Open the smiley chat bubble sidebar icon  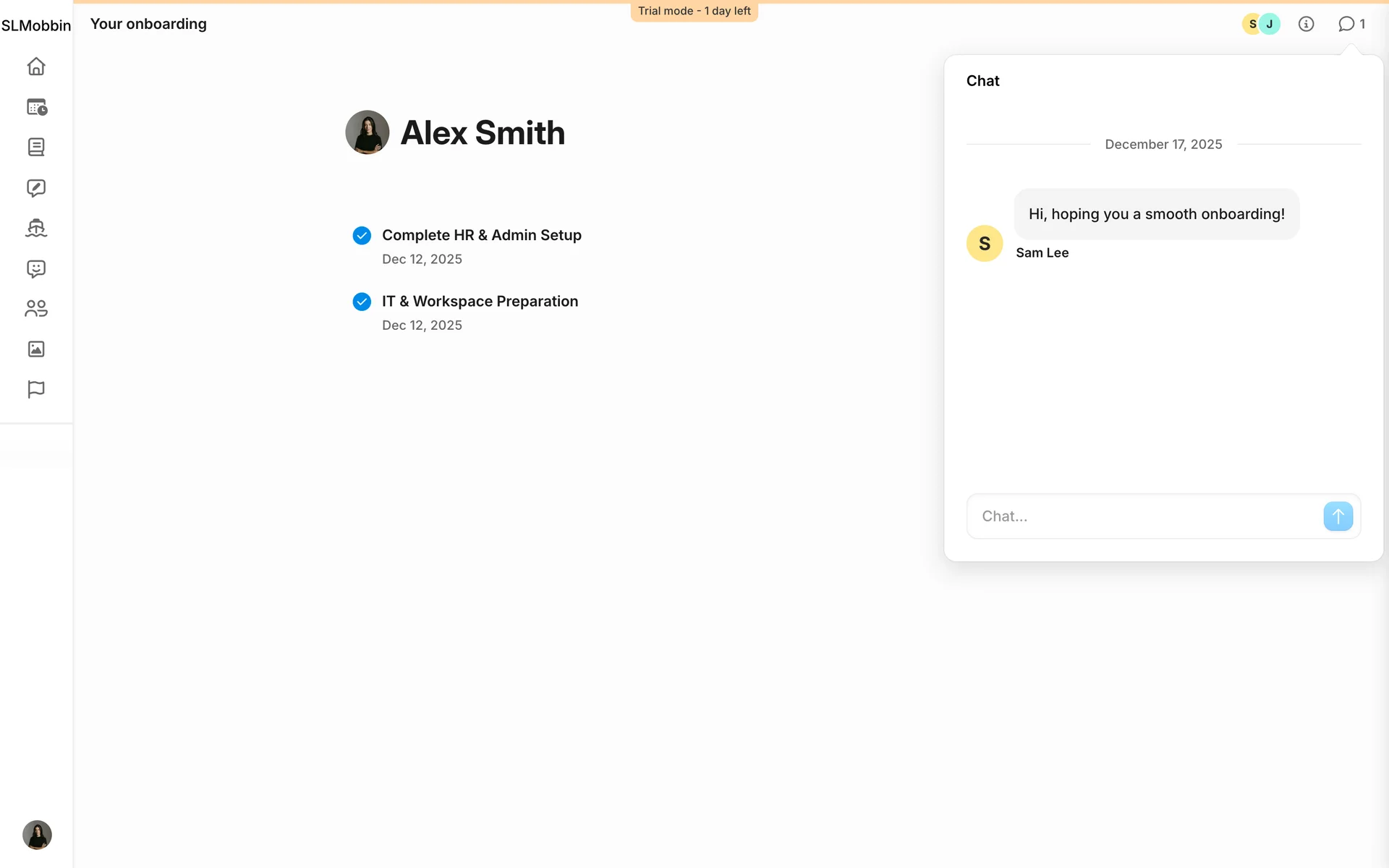point(36,269)
